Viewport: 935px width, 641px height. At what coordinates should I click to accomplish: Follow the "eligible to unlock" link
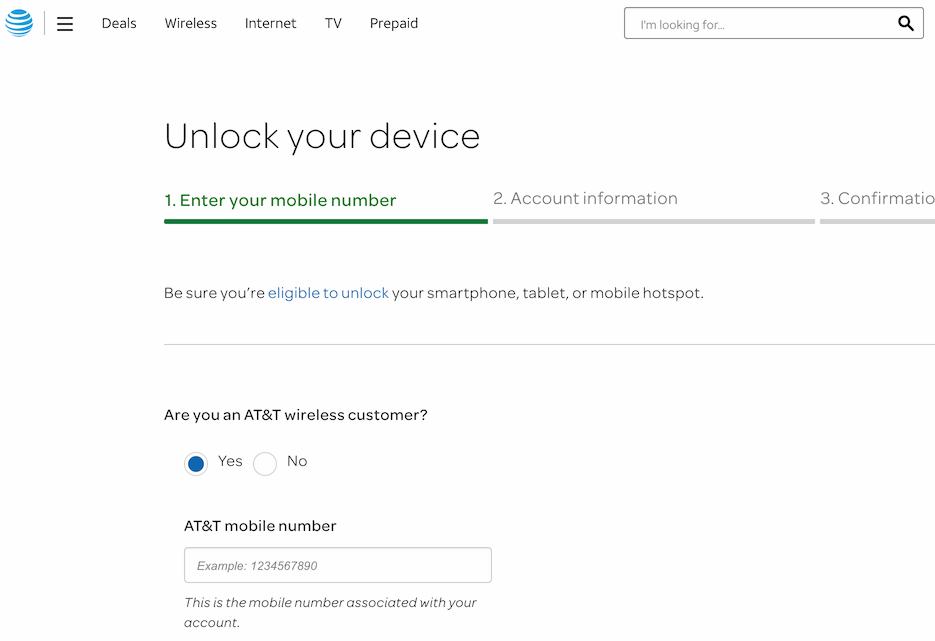(x=328, y=293)
